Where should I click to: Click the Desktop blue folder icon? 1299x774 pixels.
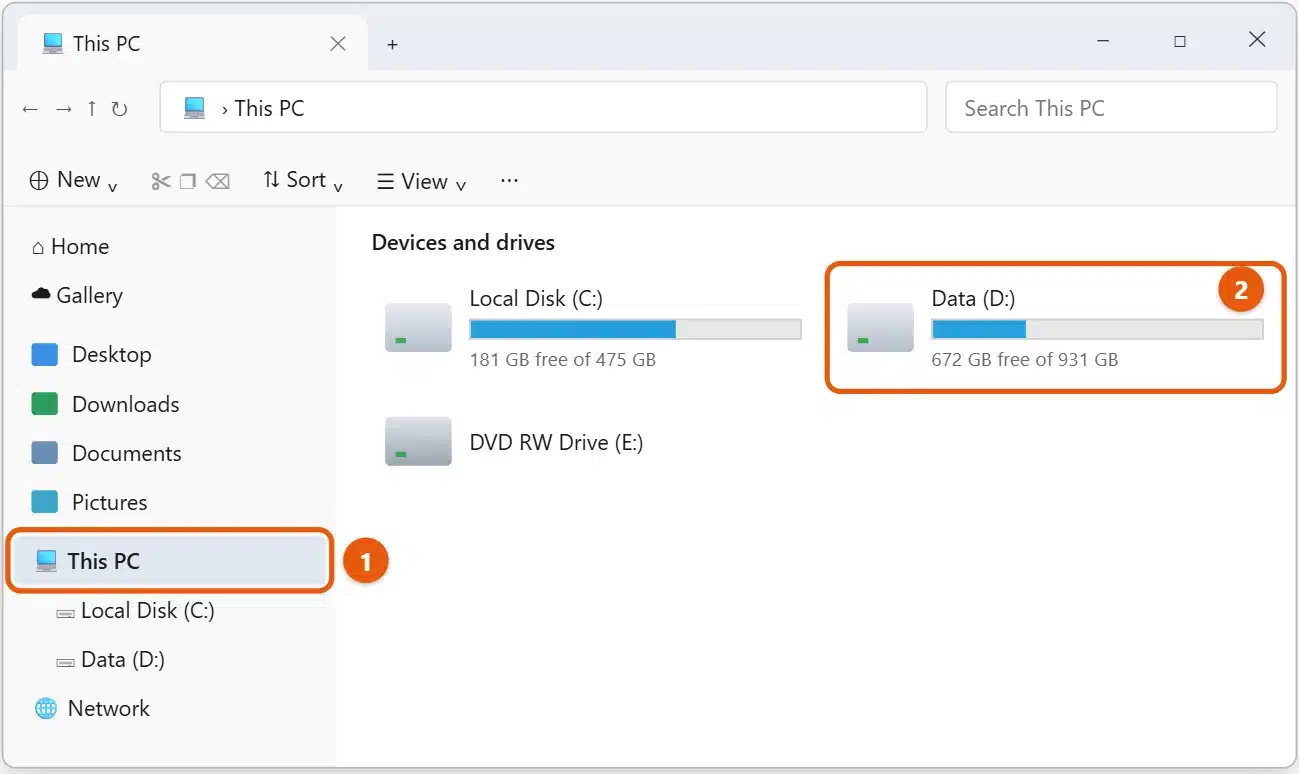(x=45, y=355)
